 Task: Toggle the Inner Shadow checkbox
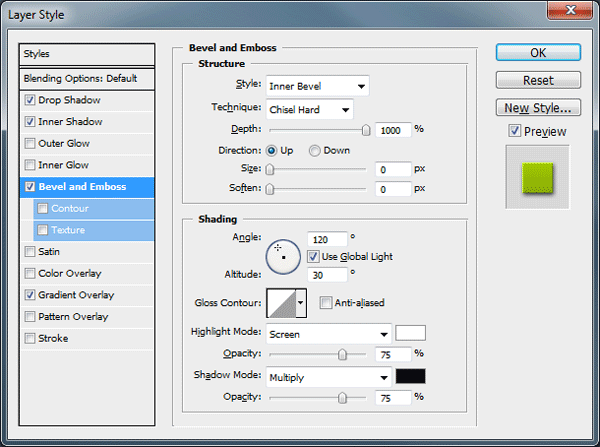30,122
